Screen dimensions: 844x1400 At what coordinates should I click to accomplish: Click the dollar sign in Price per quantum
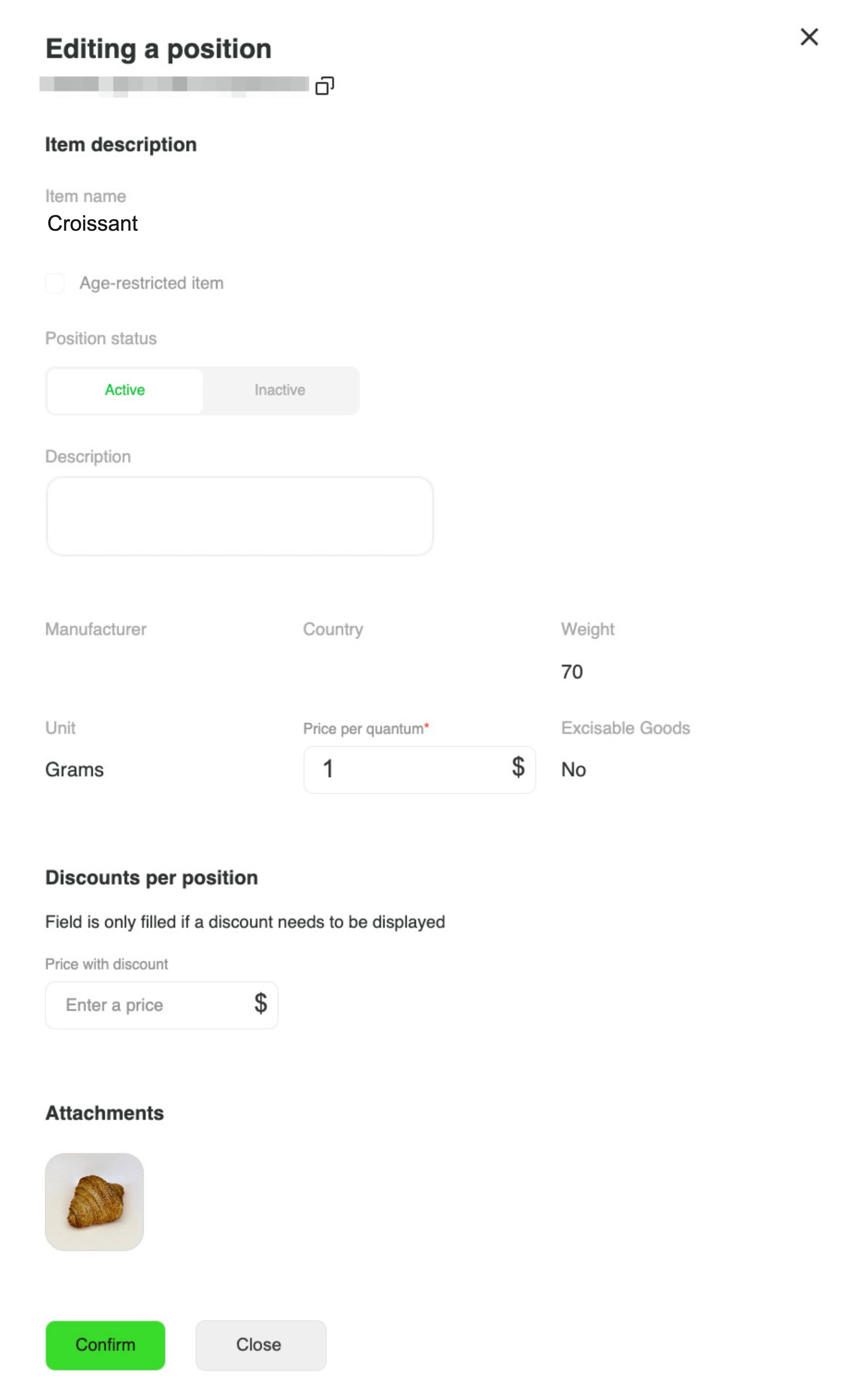coord(518,767)
